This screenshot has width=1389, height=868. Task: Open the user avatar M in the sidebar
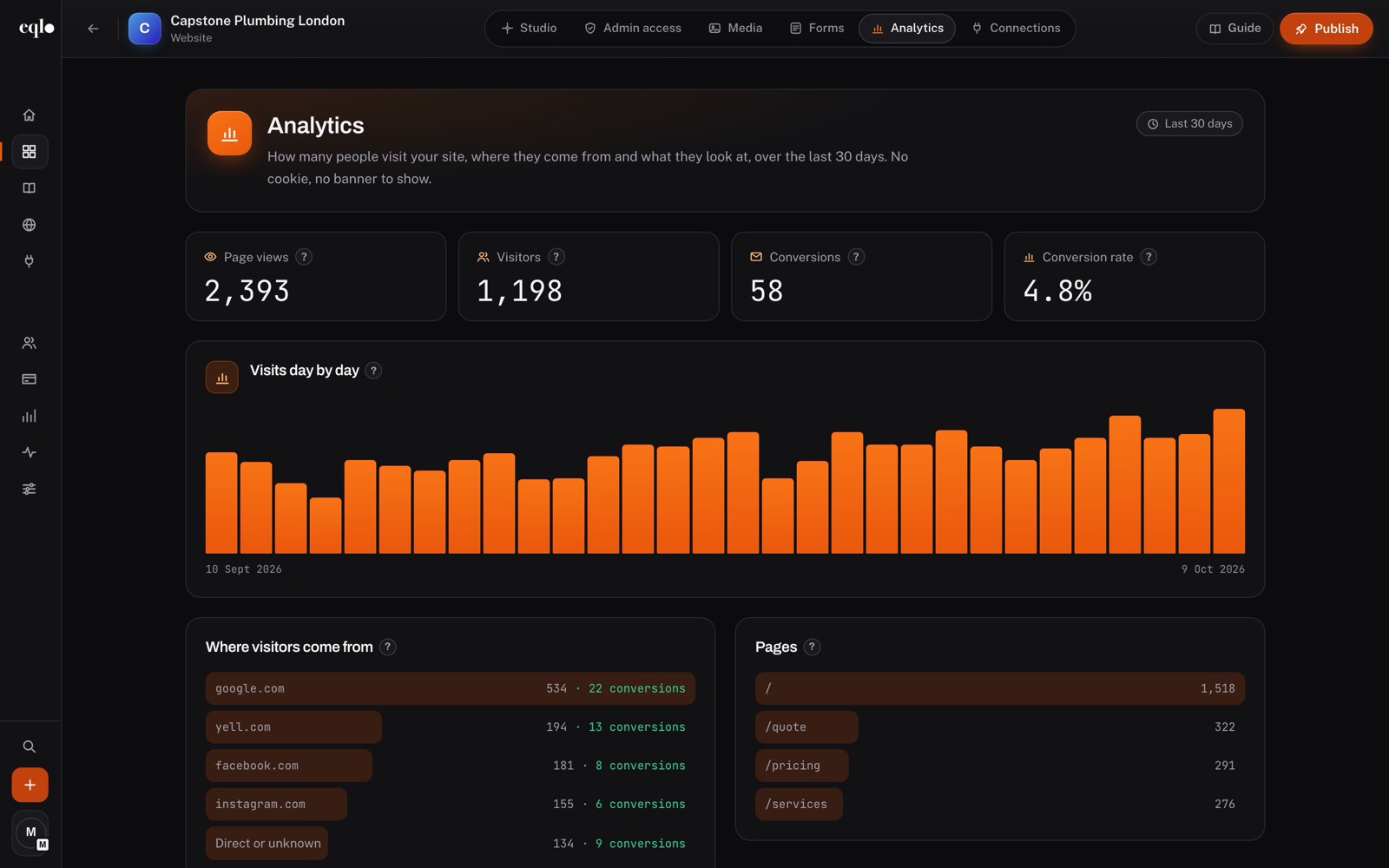[30, 833]
